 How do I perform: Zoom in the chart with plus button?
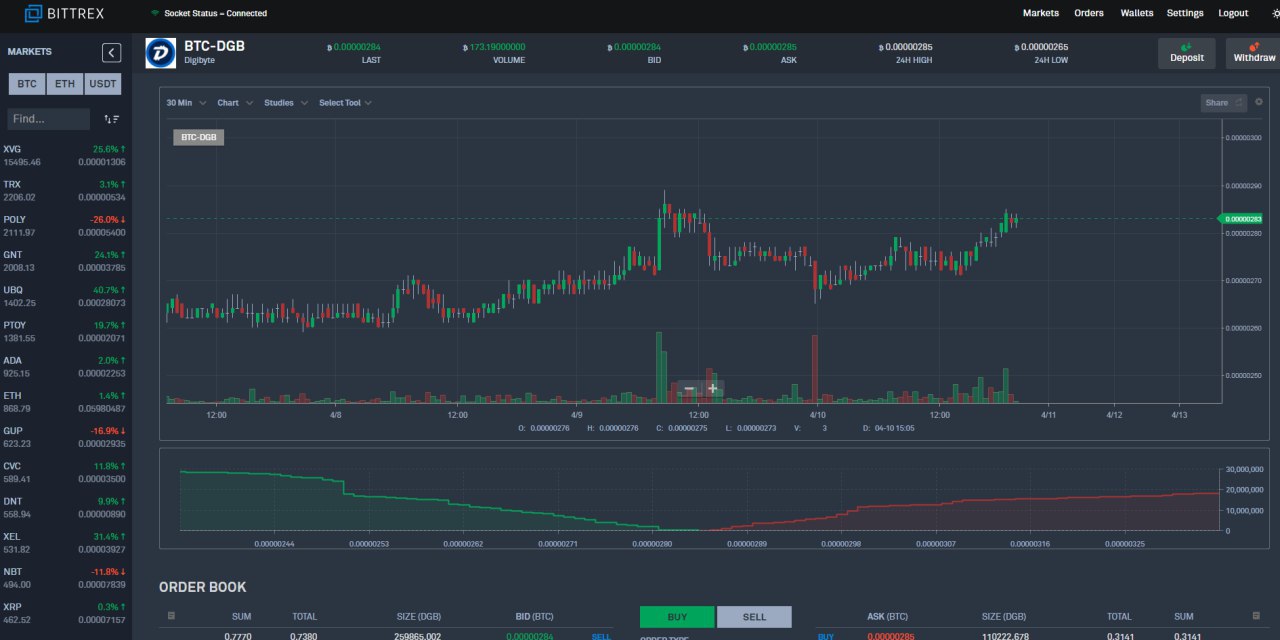pyautogui.click(x=713, y=389)
